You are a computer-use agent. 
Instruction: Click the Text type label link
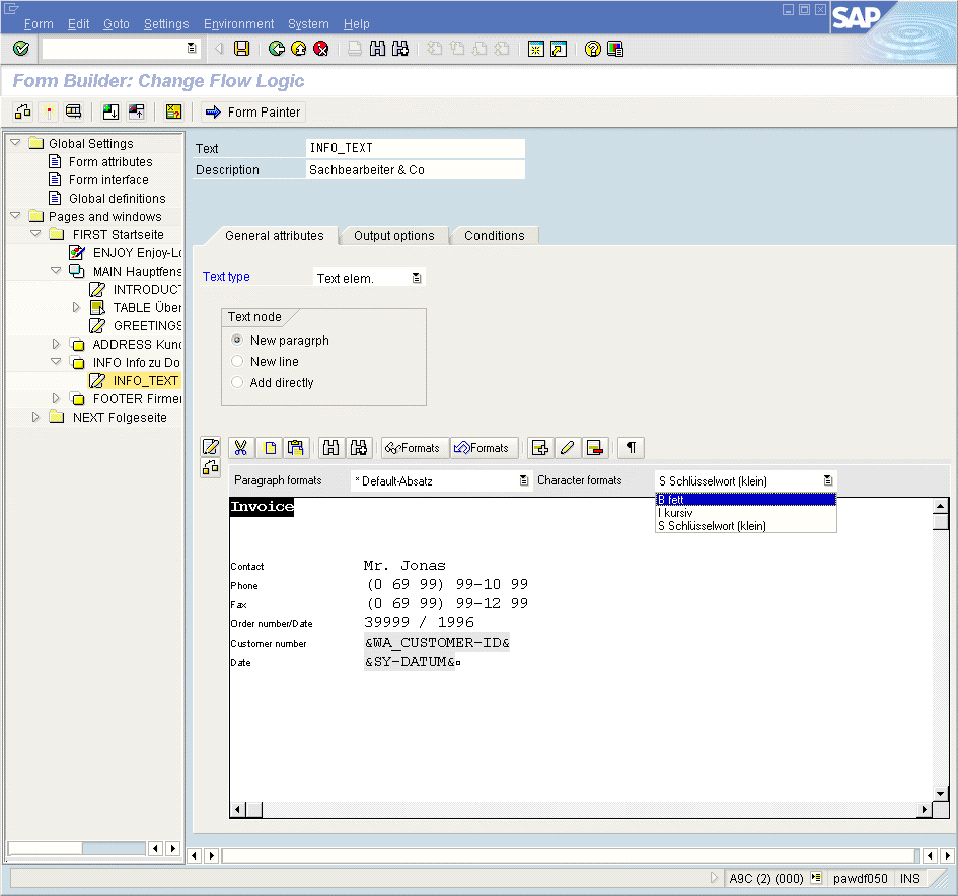pos(226,277)
